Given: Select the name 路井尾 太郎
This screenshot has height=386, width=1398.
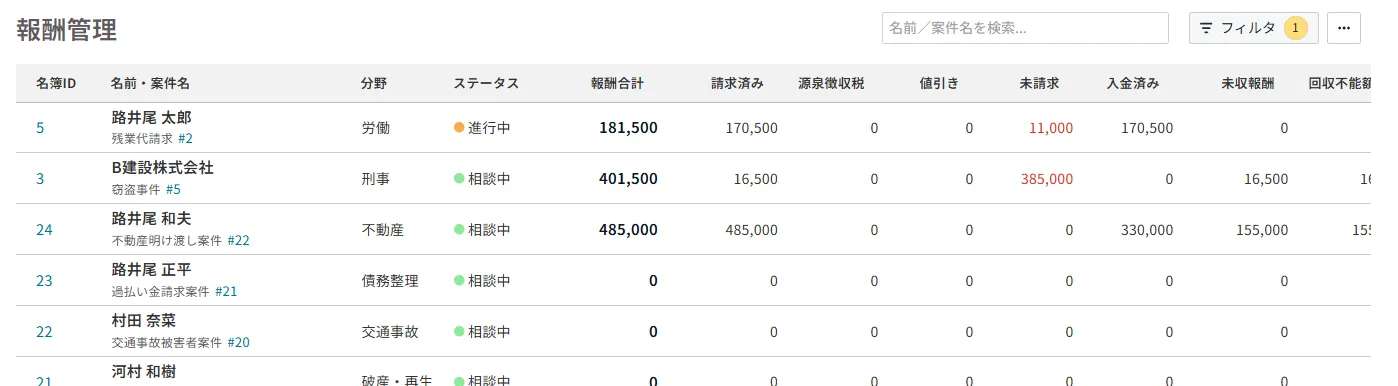Looking at the screenshot, I should [x=151, y=118].
